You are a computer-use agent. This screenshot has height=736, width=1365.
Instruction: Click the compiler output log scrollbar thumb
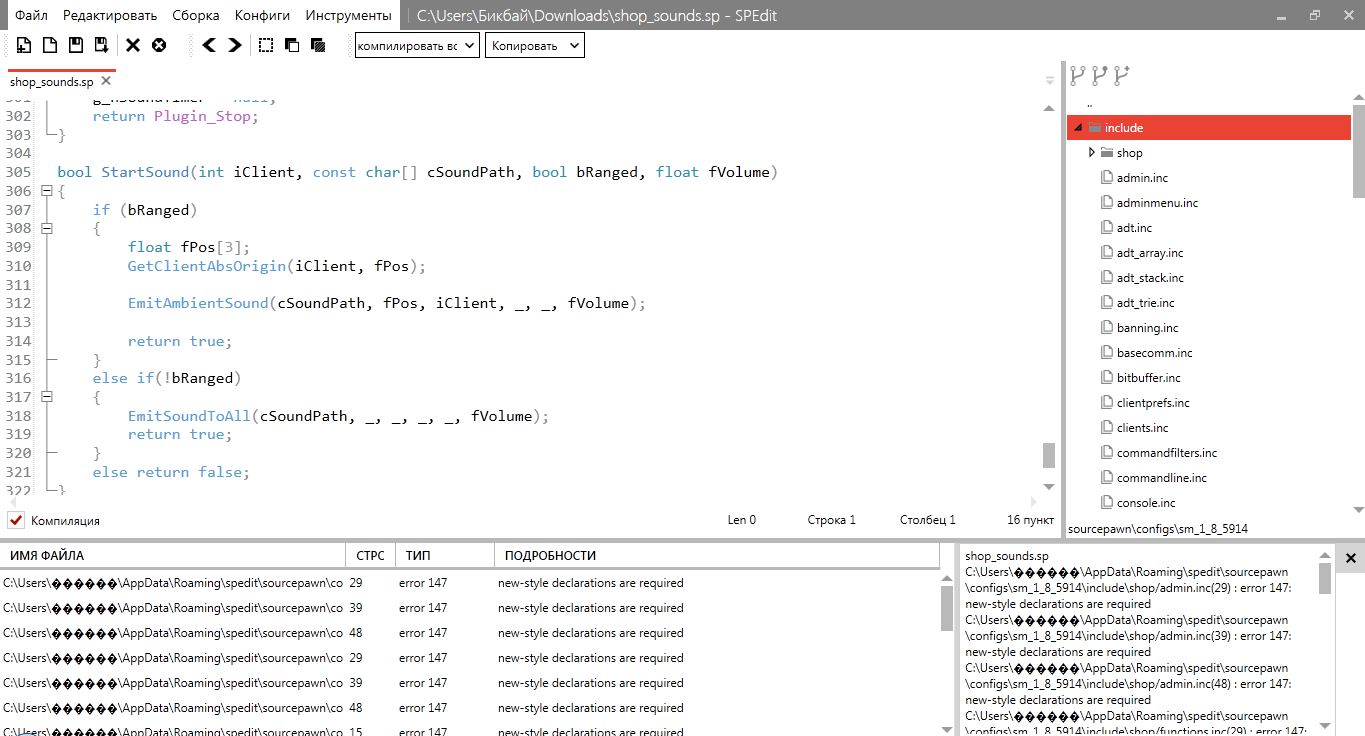coord(1325,578)
